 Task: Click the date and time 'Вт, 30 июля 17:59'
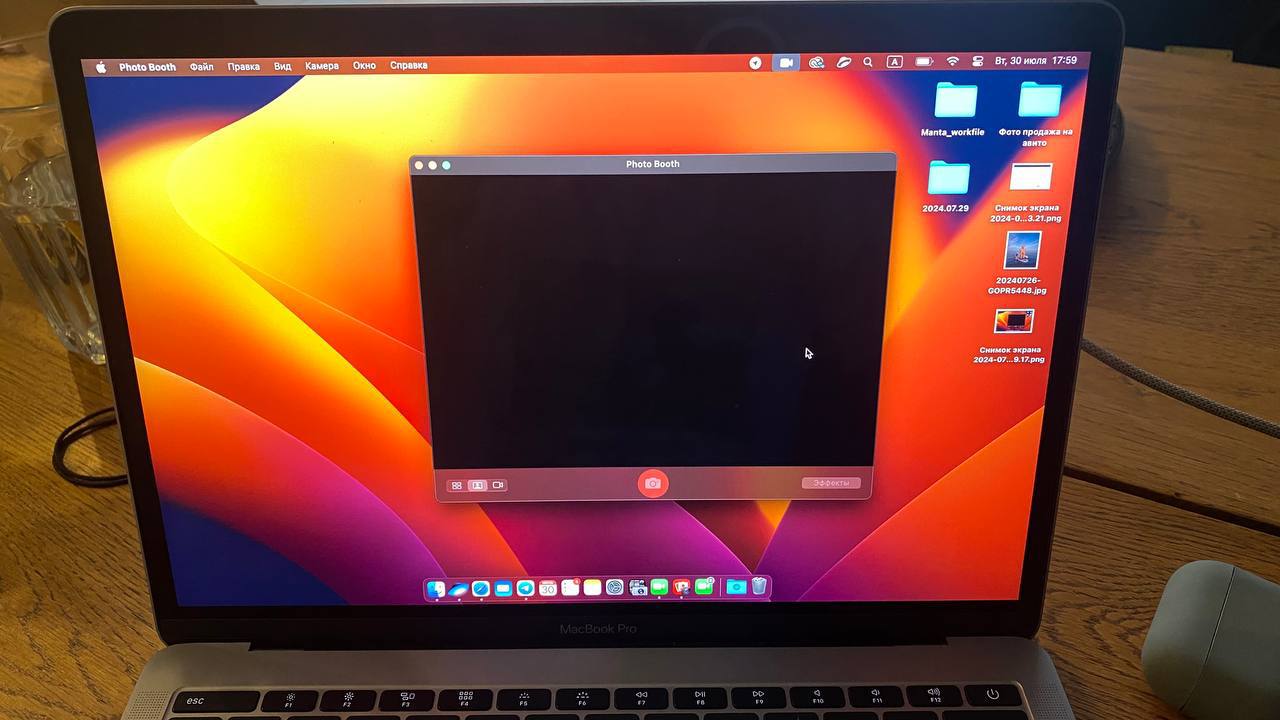[1036, 61]
